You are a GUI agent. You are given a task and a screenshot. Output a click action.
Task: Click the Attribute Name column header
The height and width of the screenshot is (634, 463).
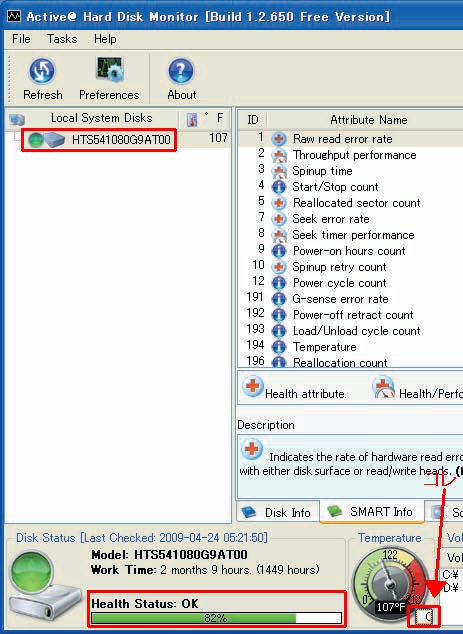click(368, 120)
